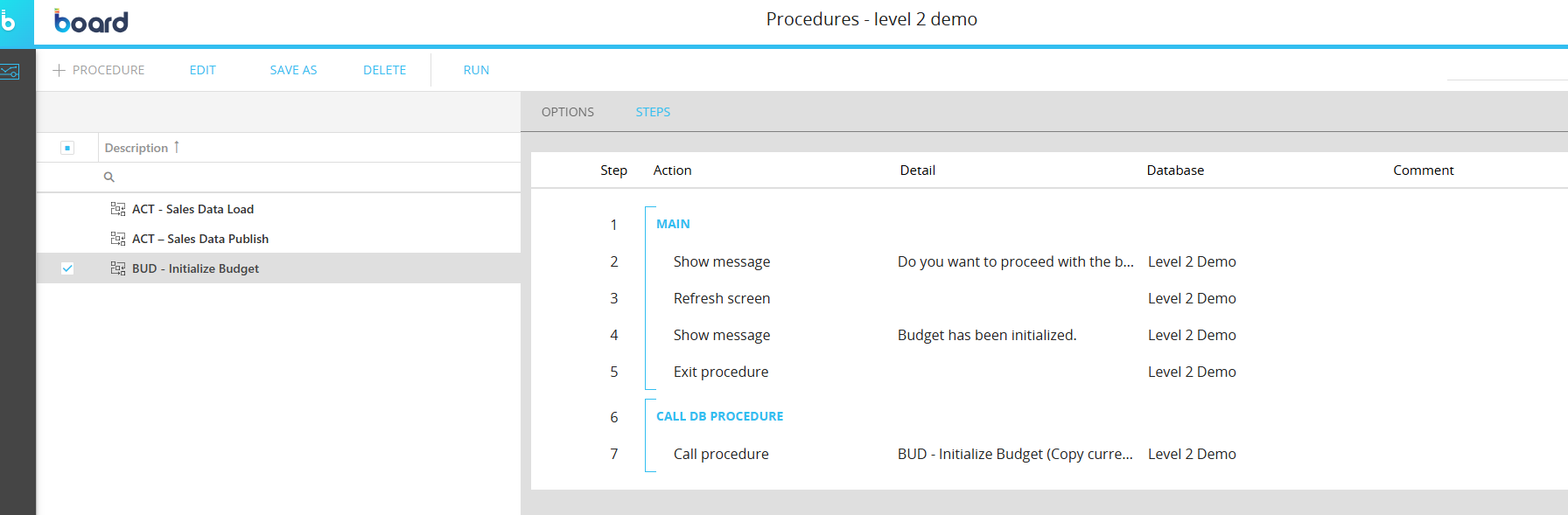Select the STEPS tab
Viewport: 1568px width, 515px height.
click(653, 112)
